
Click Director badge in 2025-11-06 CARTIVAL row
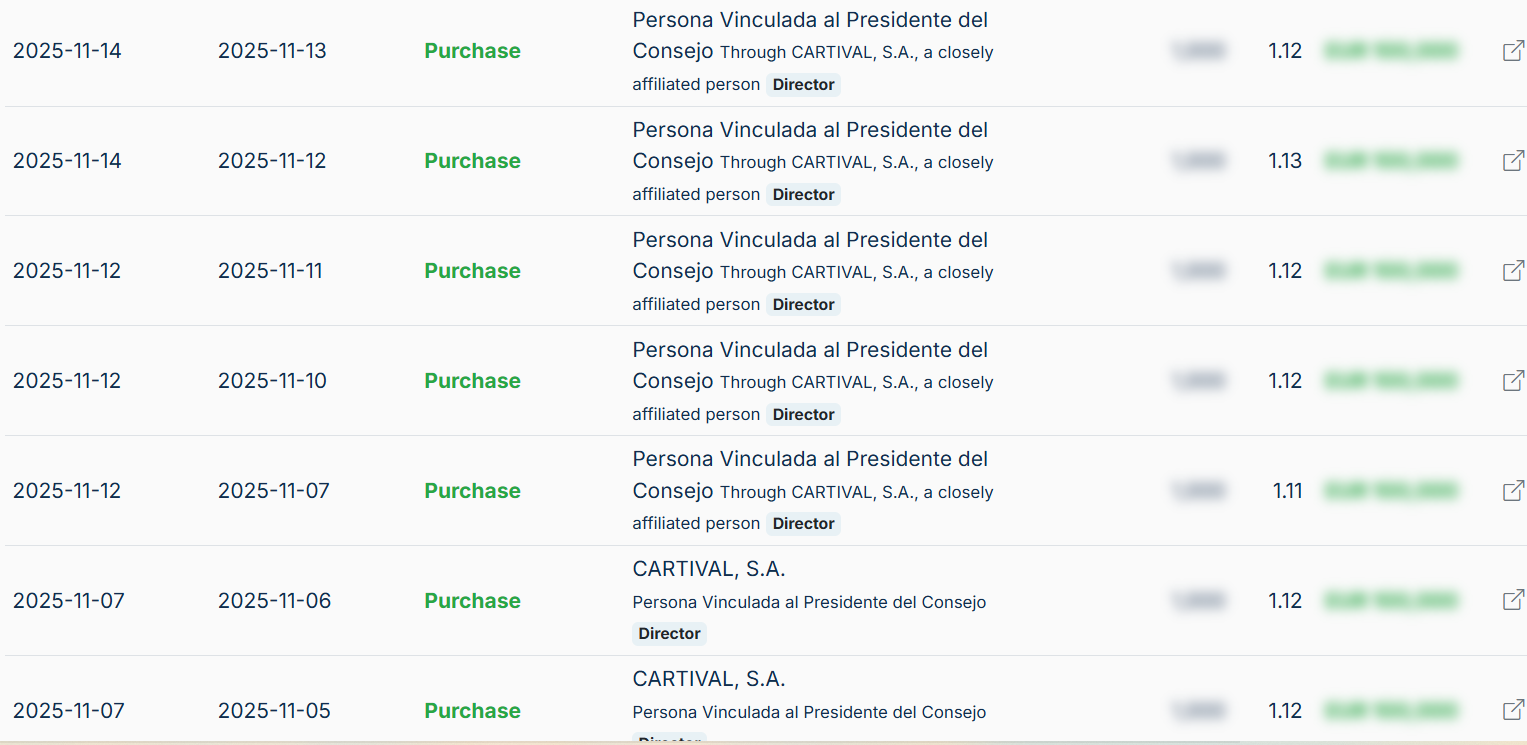pos(669,634)
